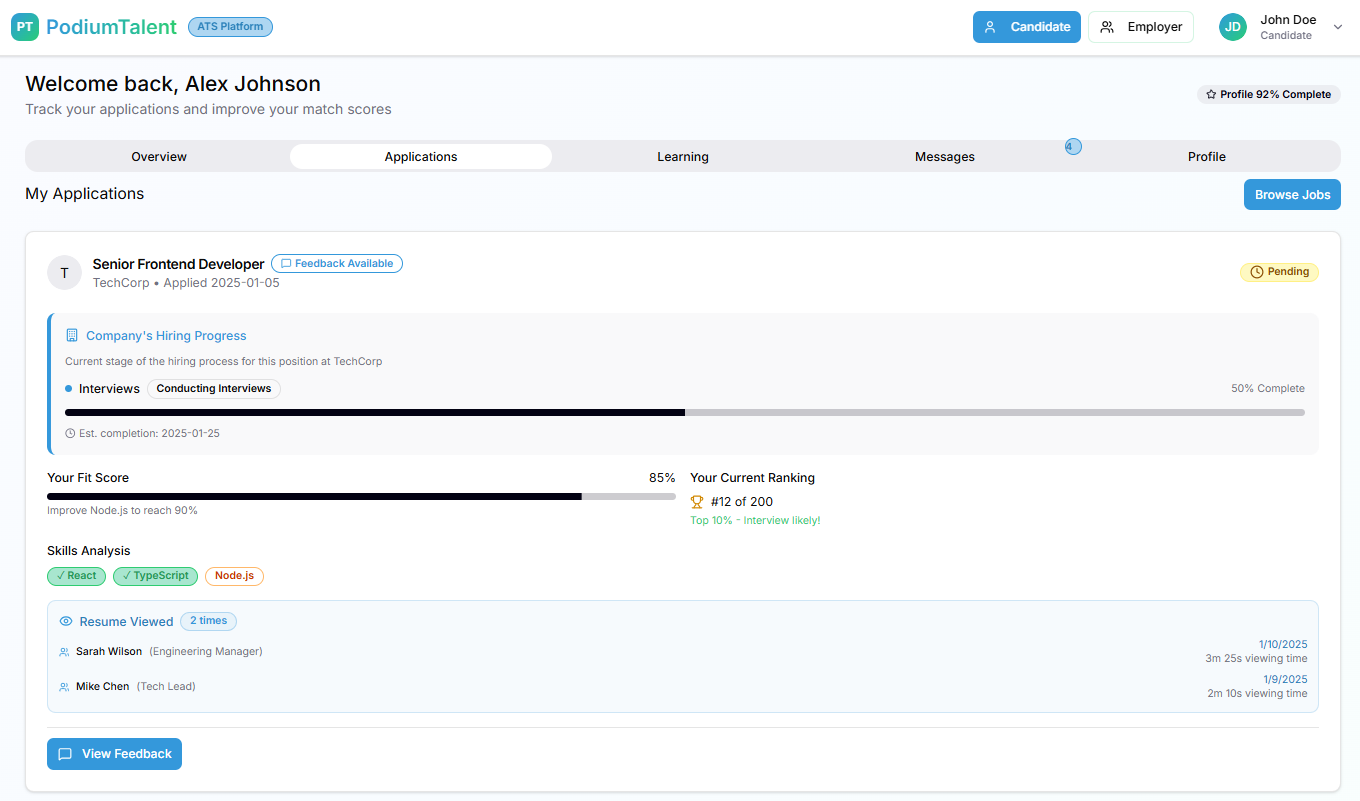Click the trophy icon beside ranking
The height and width of the screenshot is (801, 1360).
697,502
